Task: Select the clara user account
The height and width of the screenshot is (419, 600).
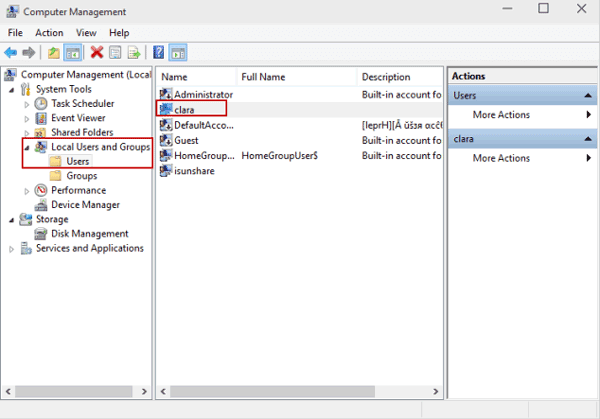Action: (184, 109)
